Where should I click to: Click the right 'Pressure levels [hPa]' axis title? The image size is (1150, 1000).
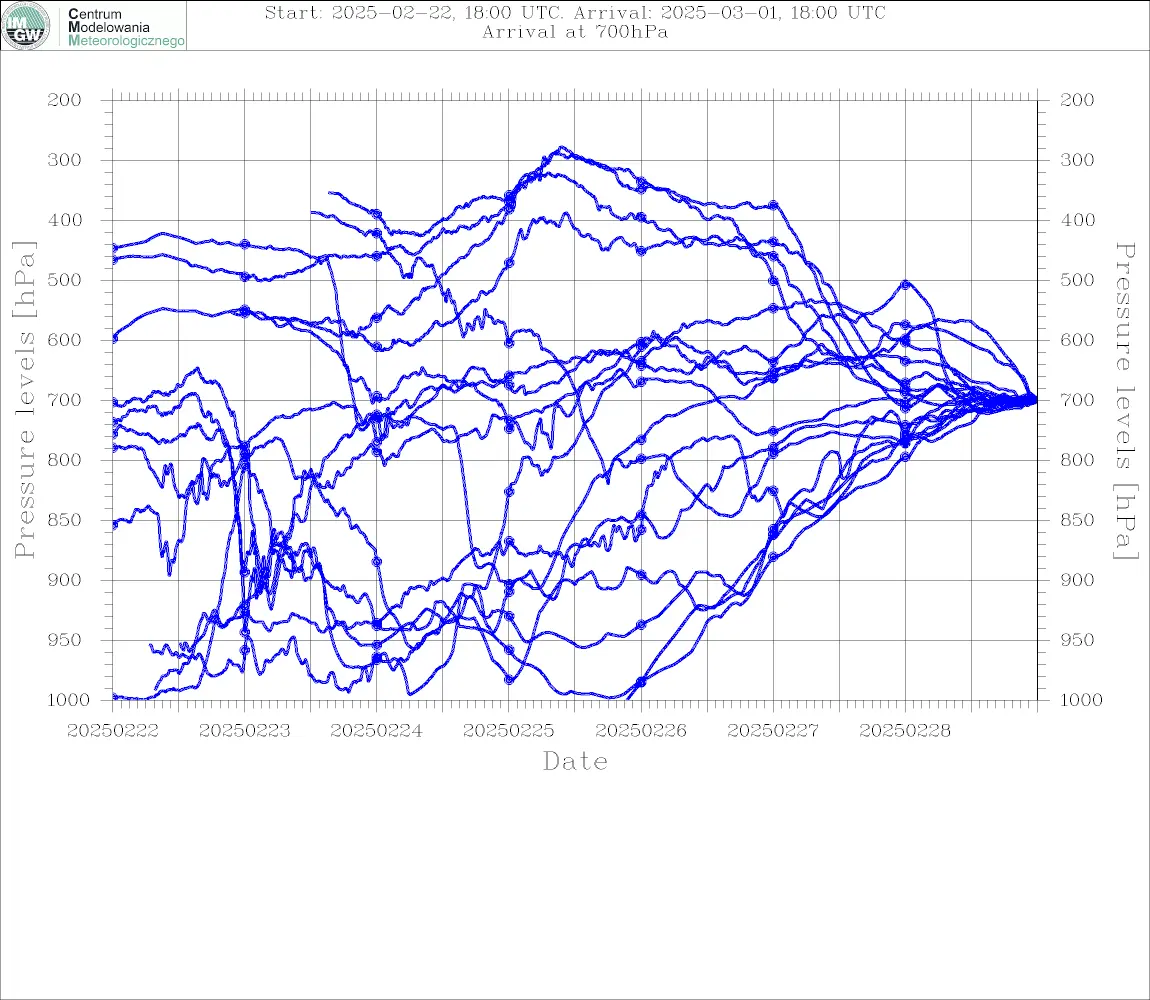(x=1125, y=401)
